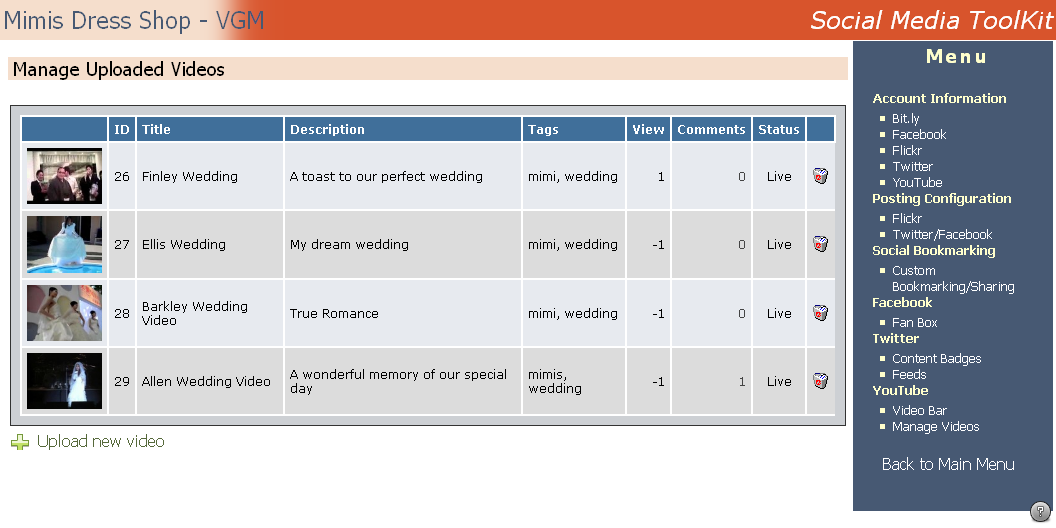Image resolution: width=1056 pixels, height=528 pixels.
Task: Select Twitter/Facebook posting configuration
Action: (x=942, y=235)
